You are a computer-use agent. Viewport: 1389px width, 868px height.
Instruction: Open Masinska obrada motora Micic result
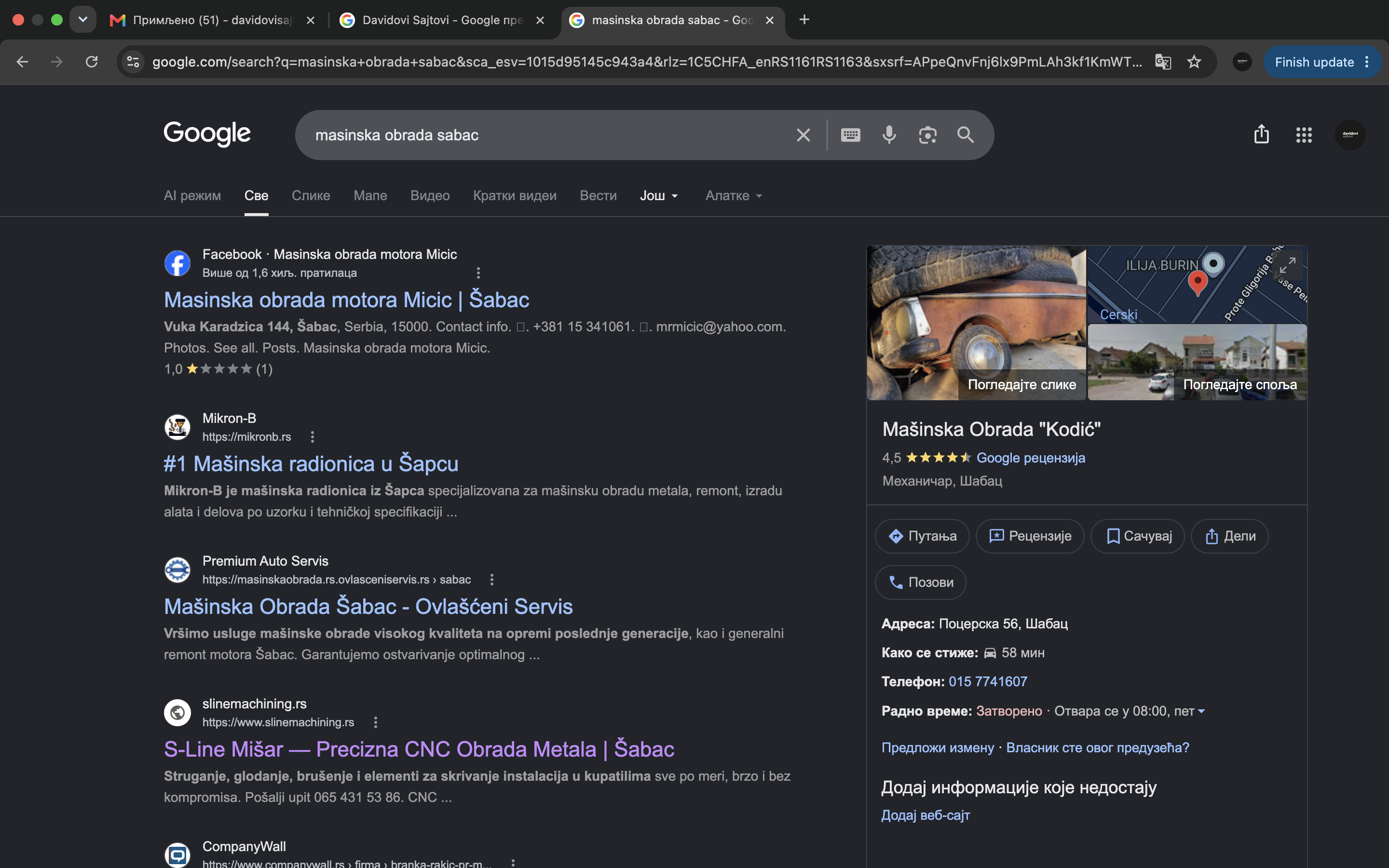pyautogui.click(x=347, y=299)
